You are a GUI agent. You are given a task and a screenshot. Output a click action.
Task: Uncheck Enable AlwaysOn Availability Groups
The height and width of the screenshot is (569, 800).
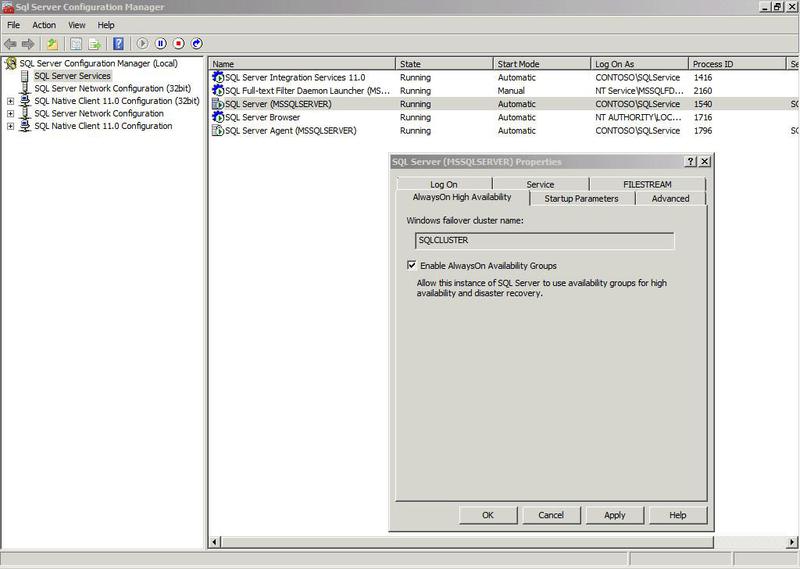pos(411,265)
